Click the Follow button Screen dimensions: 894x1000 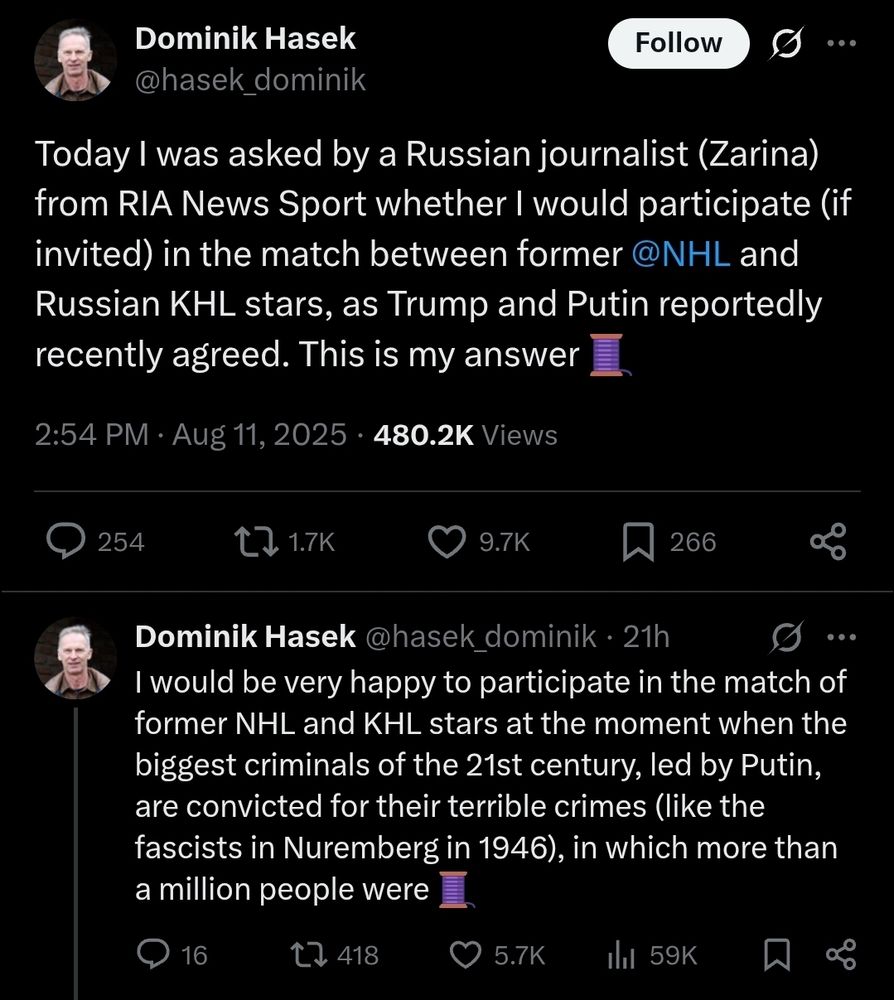pos(678,43)
